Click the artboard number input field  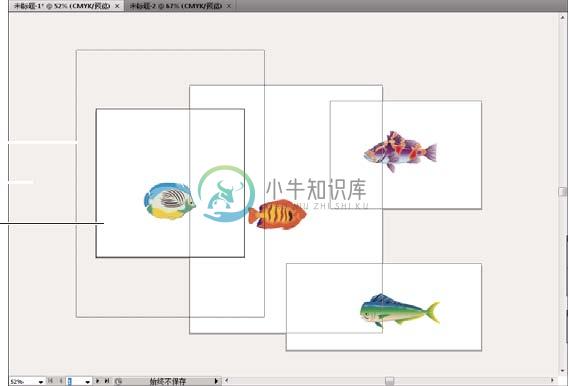pyautogui.click(x=75, y=382)
